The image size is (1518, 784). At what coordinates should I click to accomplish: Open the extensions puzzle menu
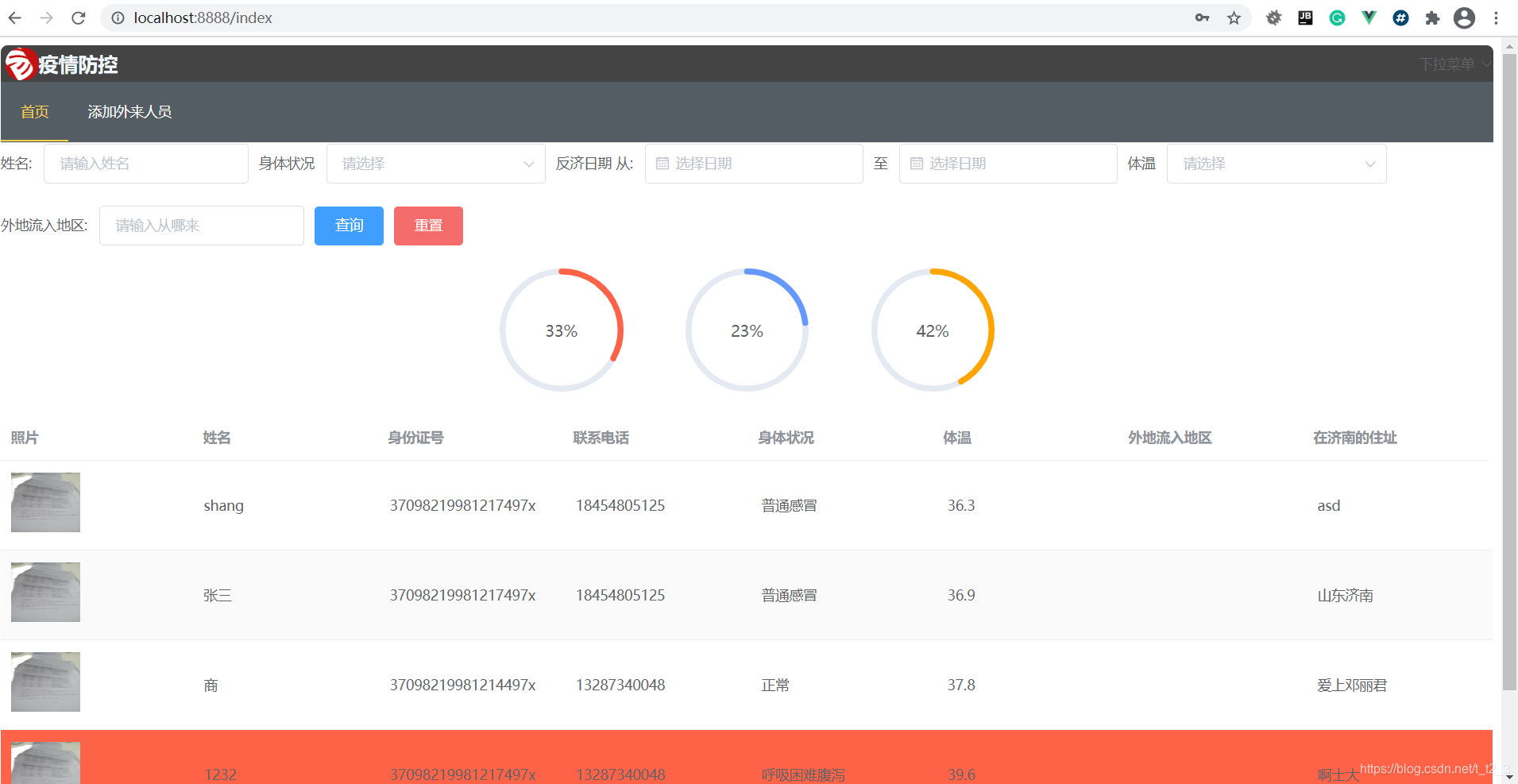[1432, 17]
